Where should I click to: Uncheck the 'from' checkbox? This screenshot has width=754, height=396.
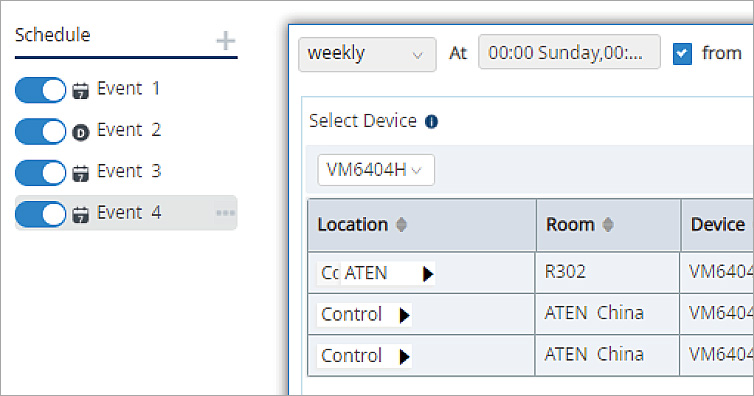tap(682, 53)
